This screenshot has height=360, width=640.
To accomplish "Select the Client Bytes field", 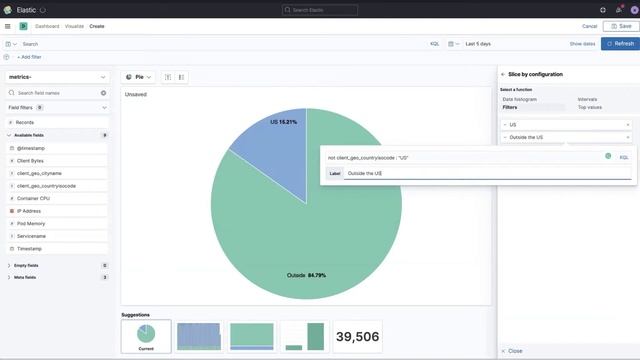I will click(x=57, y=161).
